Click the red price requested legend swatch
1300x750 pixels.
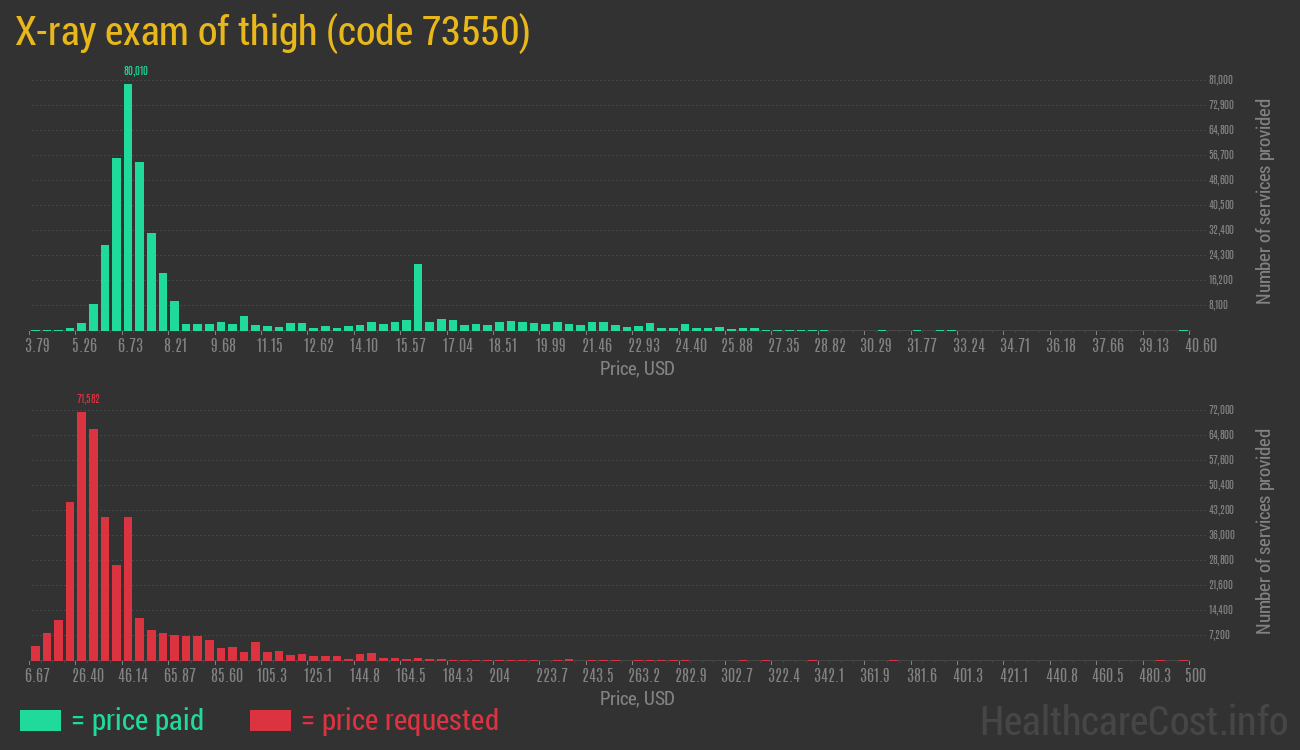click(x=270, y=720)
